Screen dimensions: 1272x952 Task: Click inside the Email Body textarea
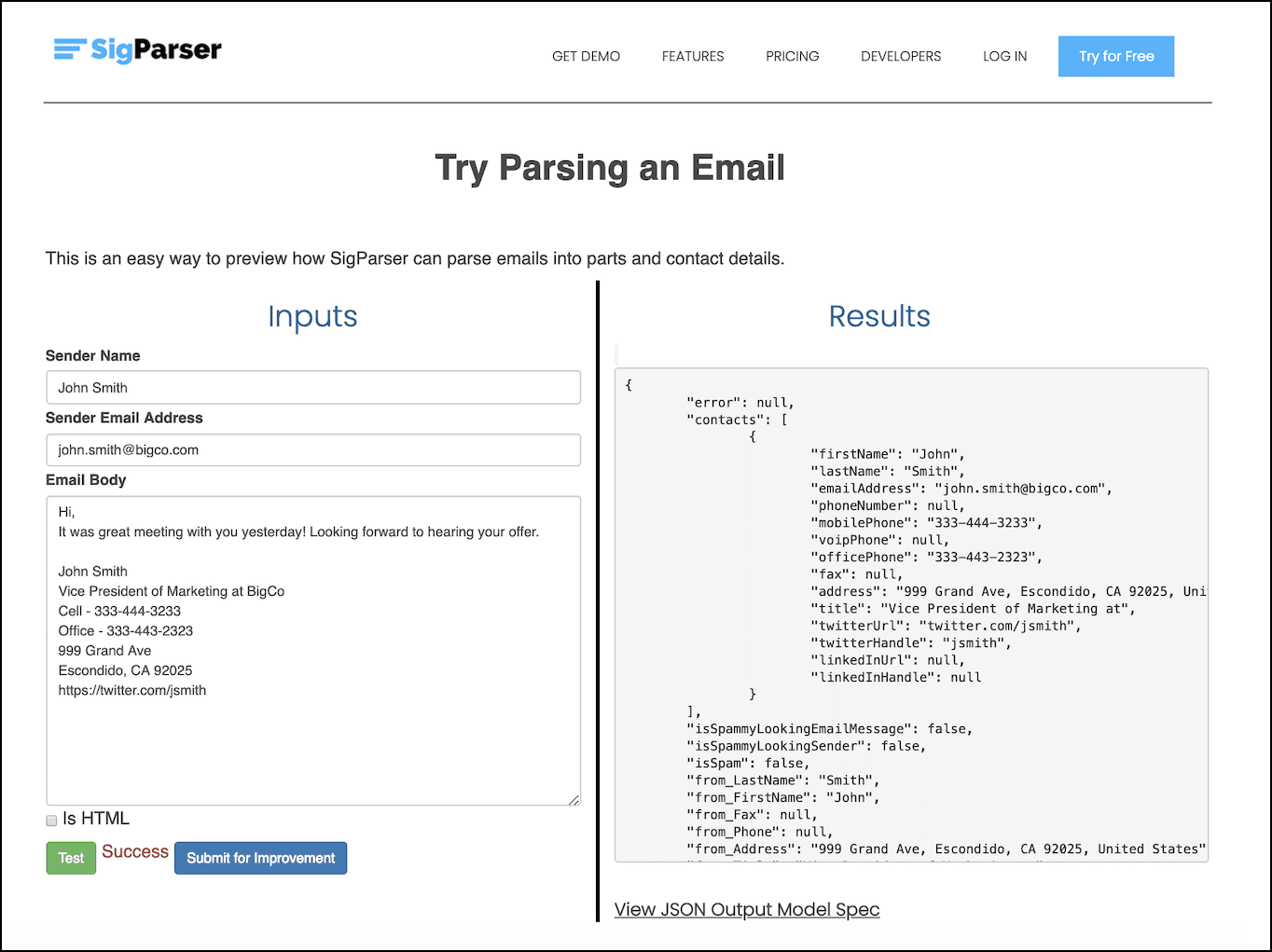point(313,651)
